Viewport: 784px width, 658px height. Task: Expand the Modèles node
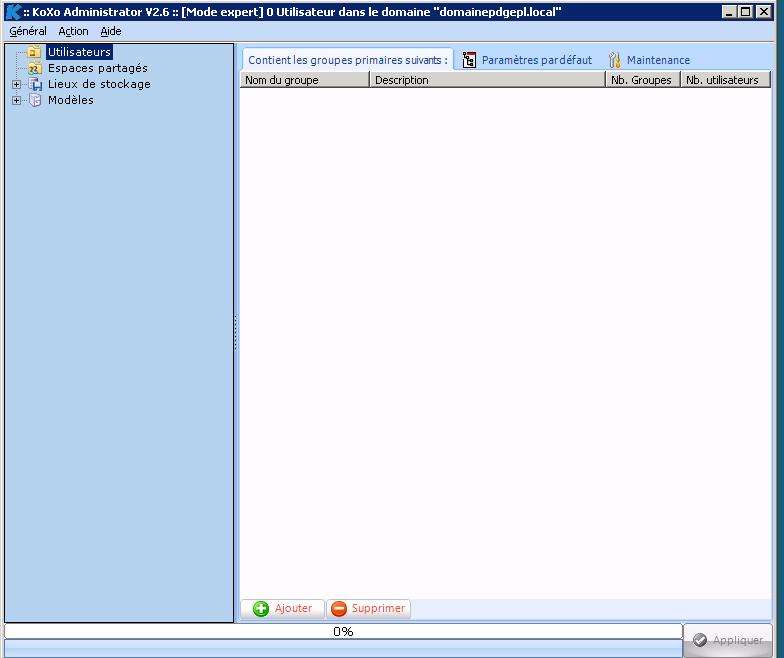[x=16, y=100]
